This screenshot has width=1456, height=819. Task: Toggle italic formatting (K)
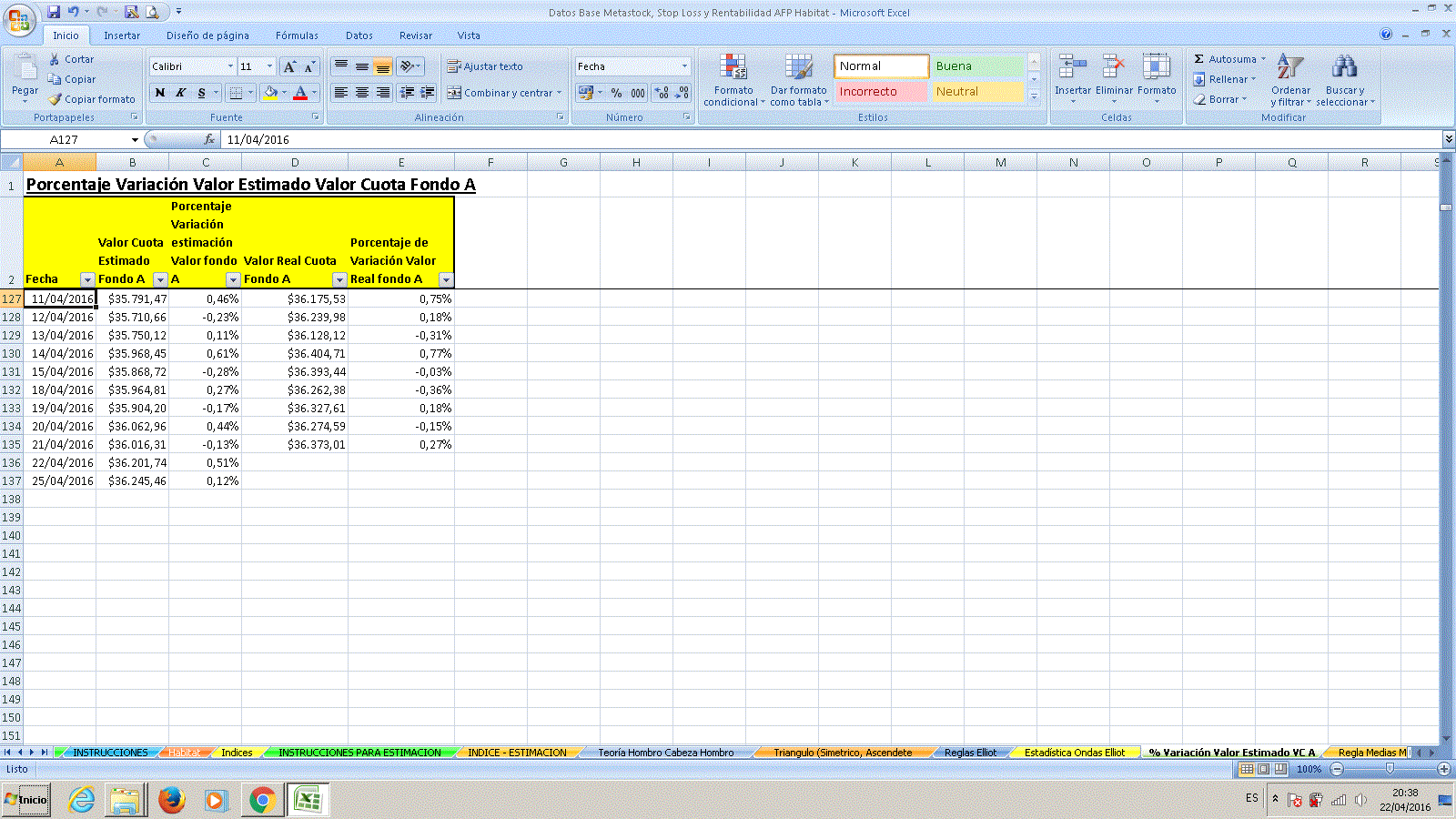pyautogui.click(x=180, y=93)
